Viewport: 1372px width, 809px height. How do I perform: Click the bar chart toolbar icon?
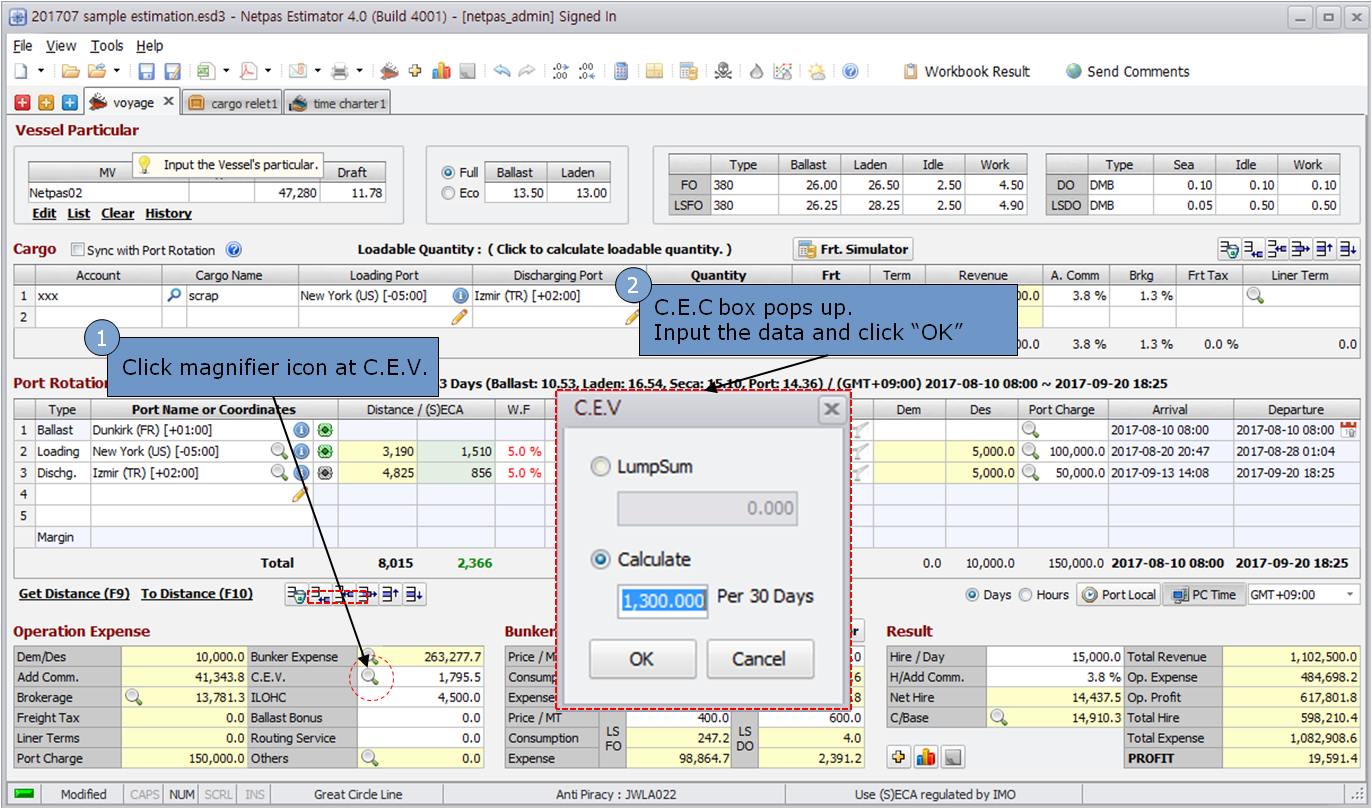(441, 71)
